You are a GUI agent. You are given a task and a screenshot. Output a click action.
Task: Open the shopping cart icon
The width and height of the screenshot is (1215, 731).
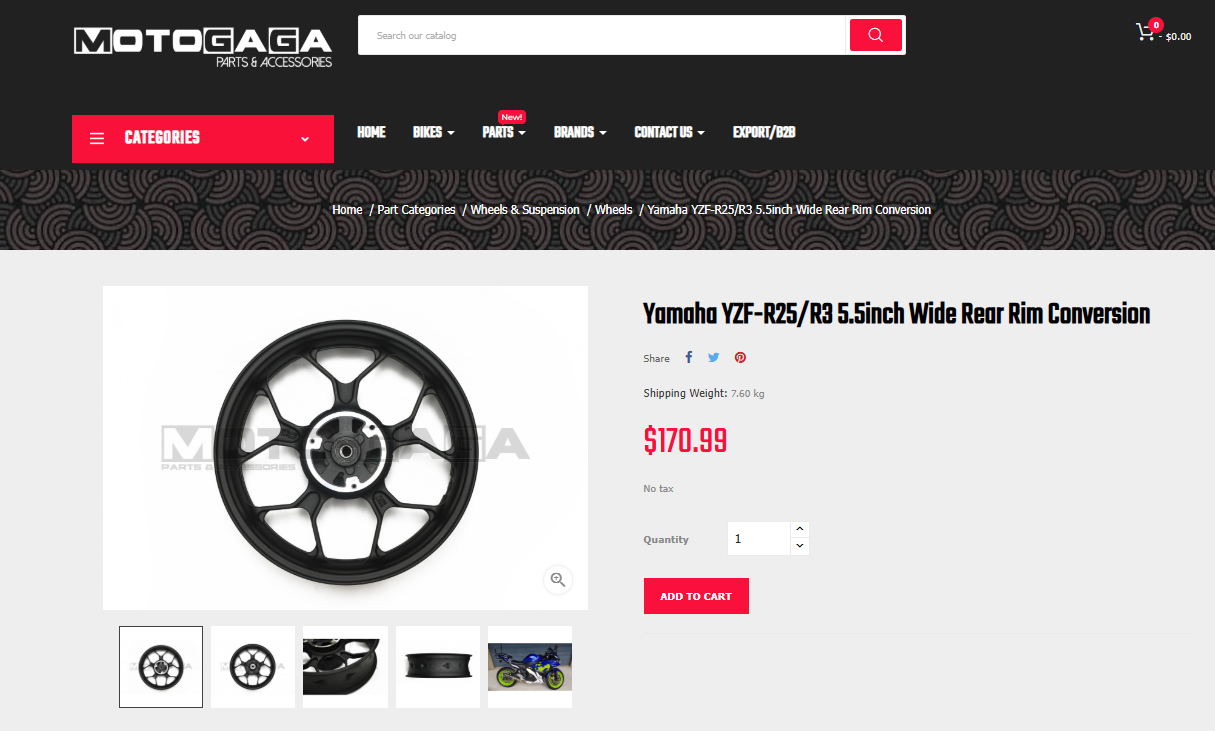point(1145,32)
